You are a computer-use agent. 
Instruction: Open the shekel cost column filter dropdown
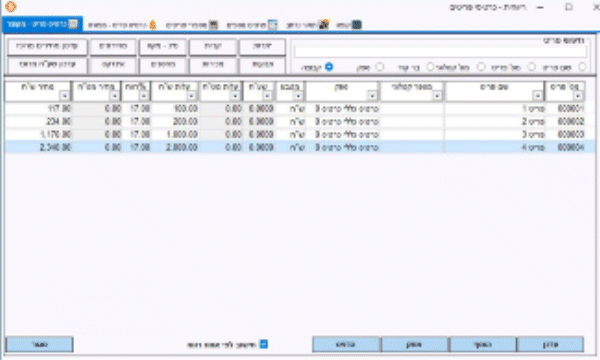[191, 96]
